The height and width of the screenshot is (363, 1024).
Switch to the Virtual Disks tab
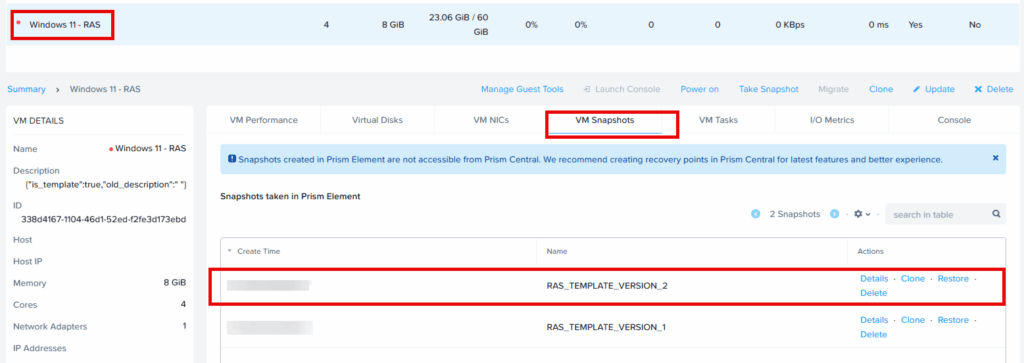click(377, 120)
